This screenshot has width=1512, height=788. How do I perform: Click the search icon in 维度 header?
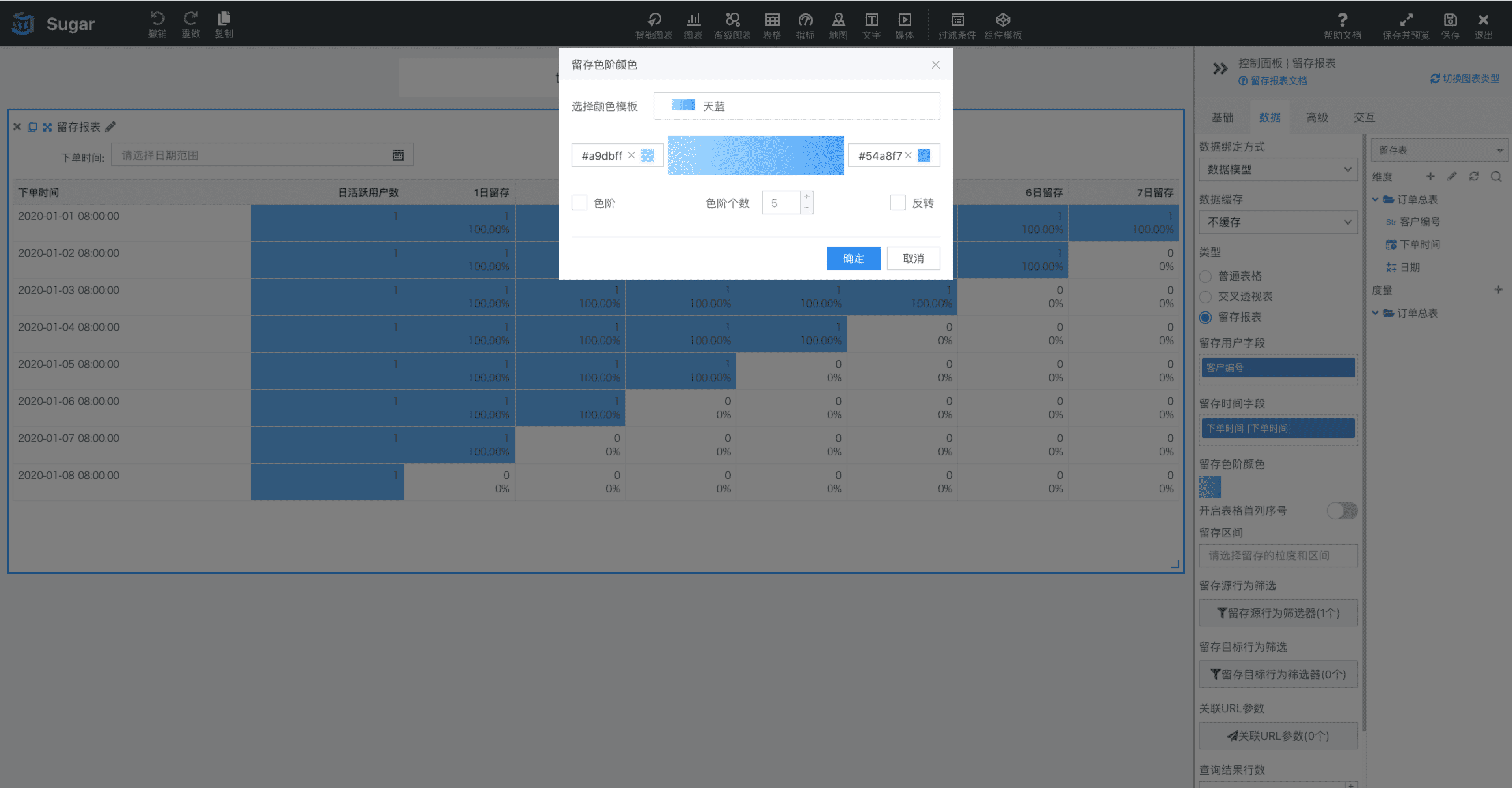click(1496, 176)
